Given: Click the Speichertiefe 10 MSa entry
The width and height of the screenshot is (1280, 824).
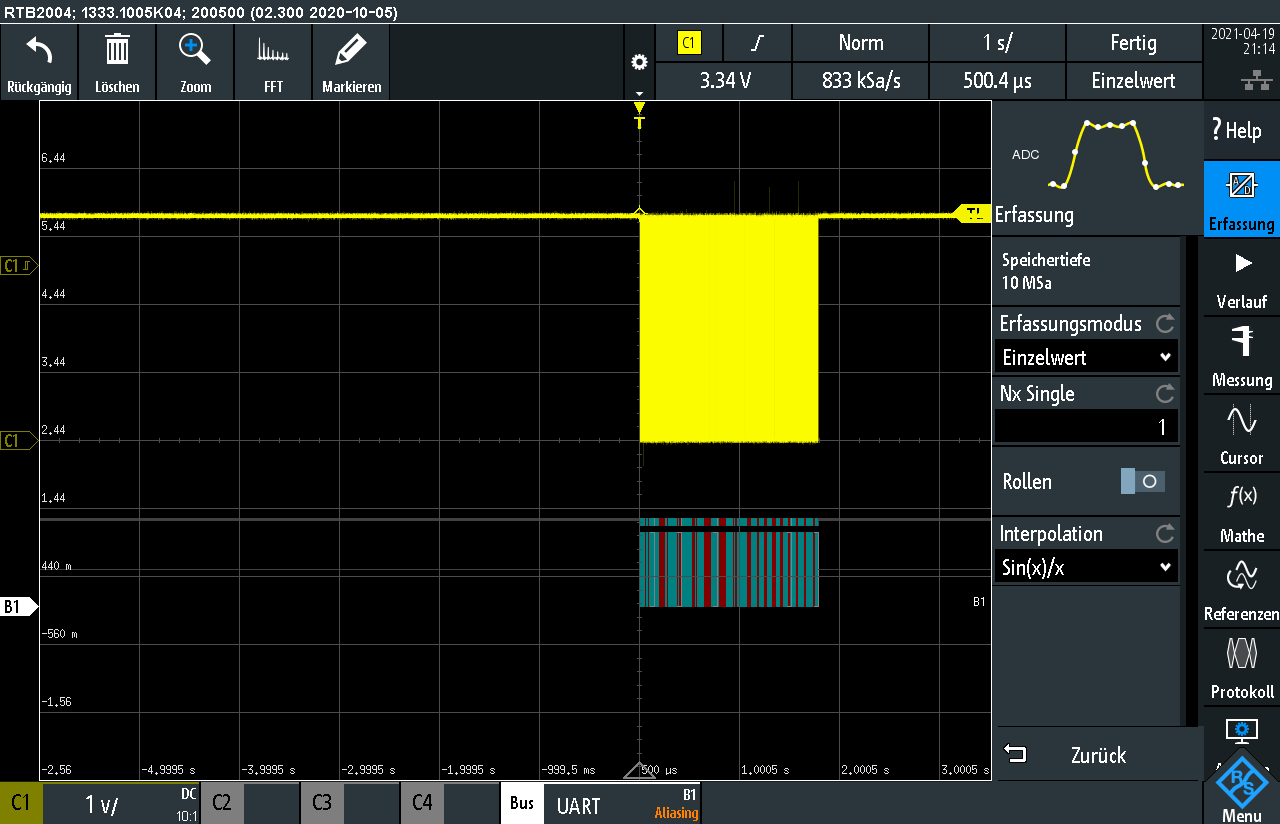Looking at the screenshot, I should pos(1087,271).
